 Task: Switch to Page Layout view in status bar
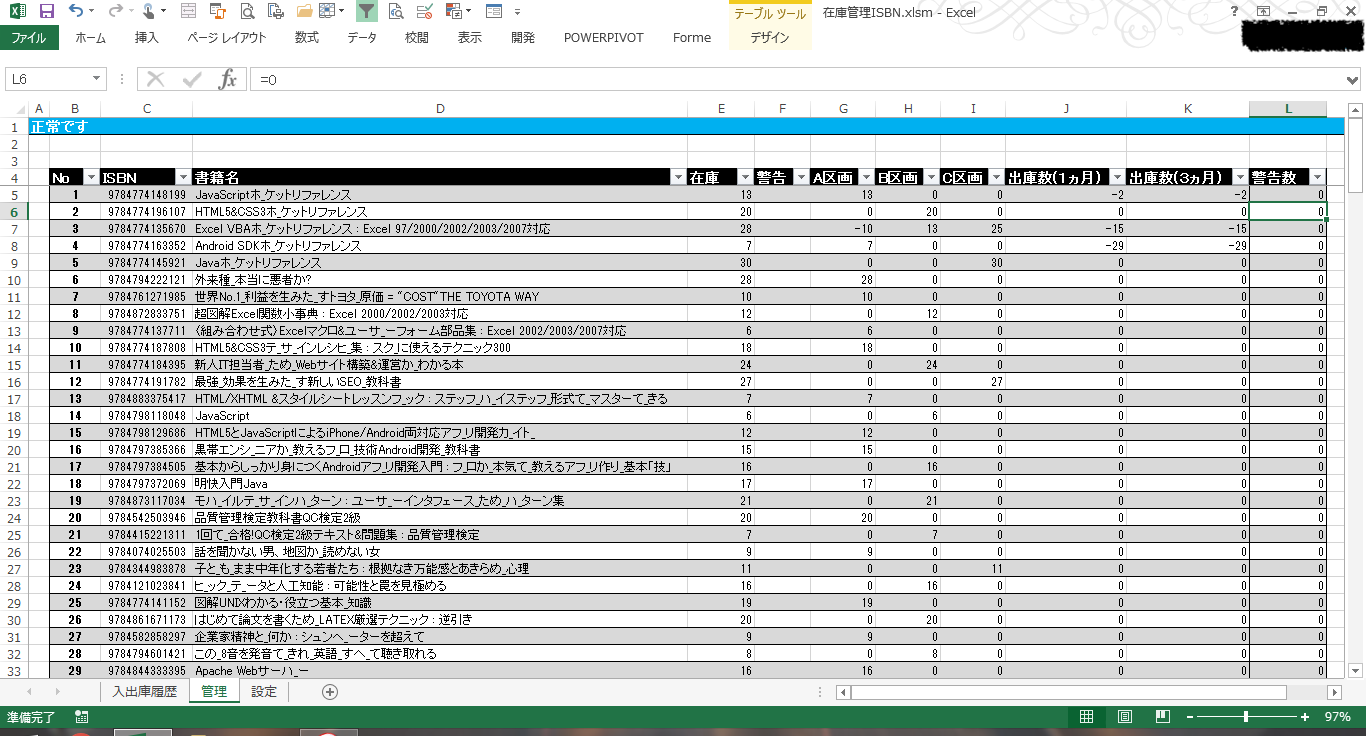1124,717
